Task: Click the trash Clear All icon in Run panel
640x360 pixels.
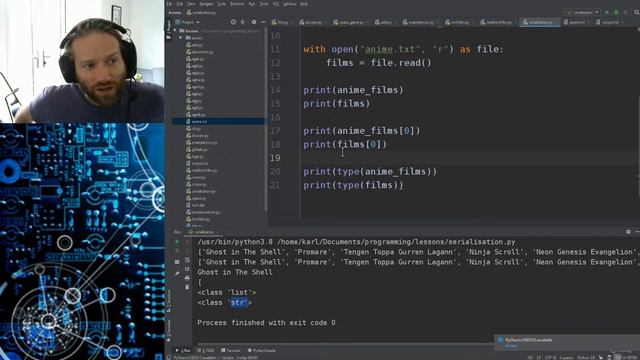Action: (187, 287)
